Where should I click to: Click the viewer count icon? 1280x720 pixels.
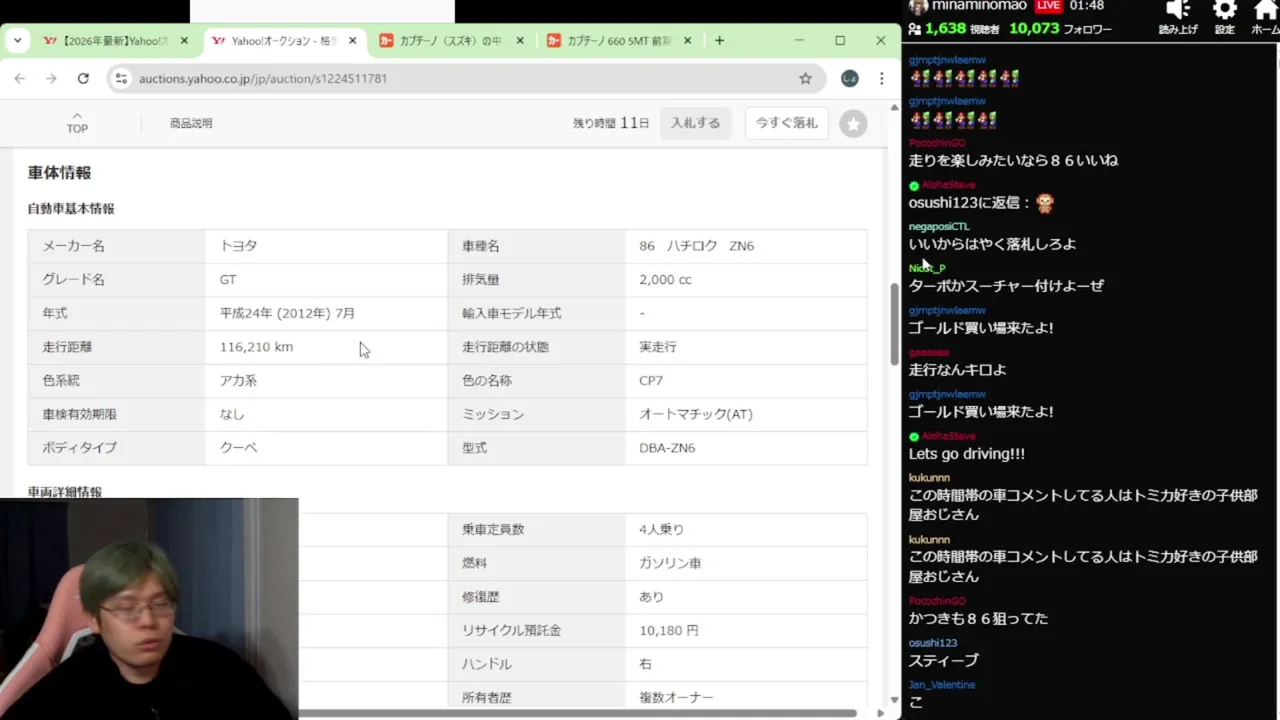coord(913,28)
